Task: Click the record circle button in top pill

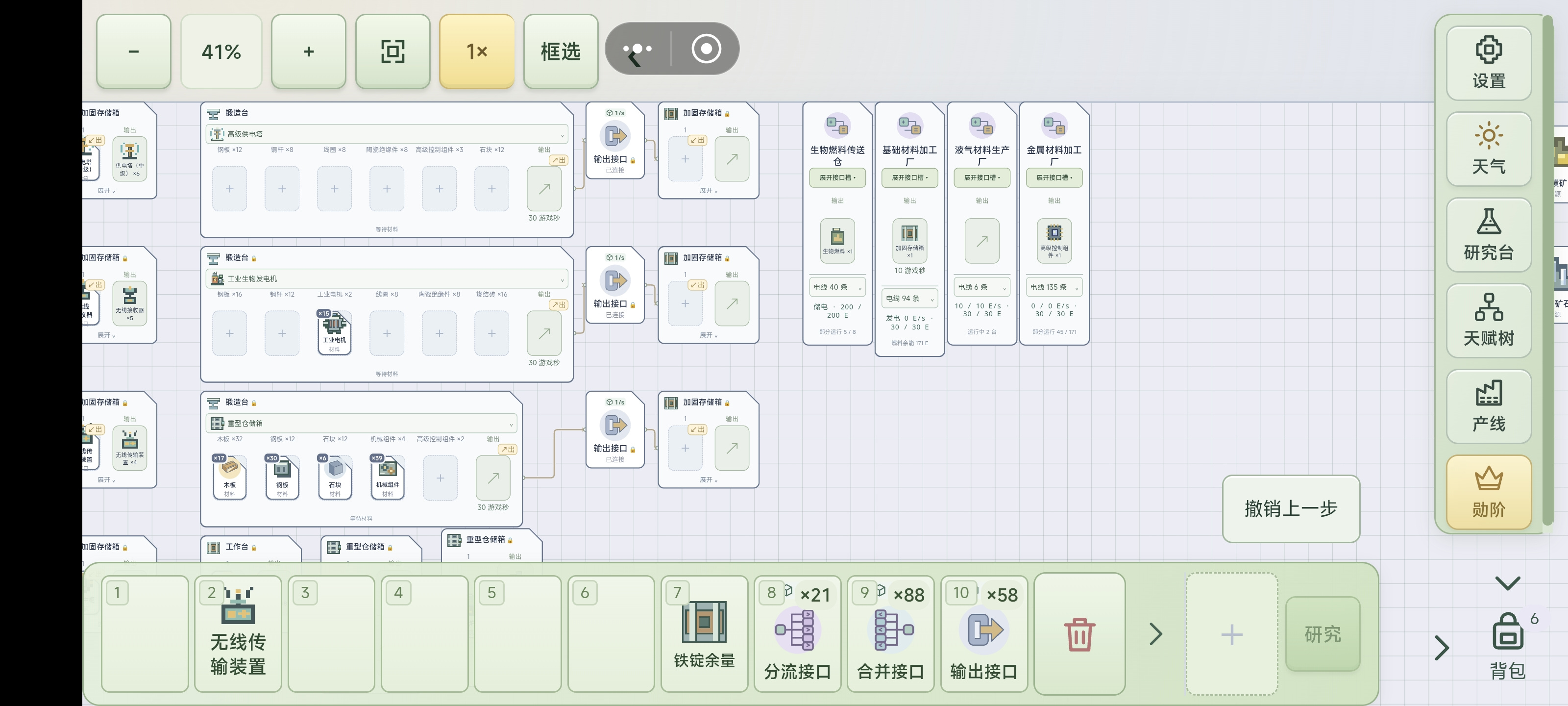Action: point(706,49)
